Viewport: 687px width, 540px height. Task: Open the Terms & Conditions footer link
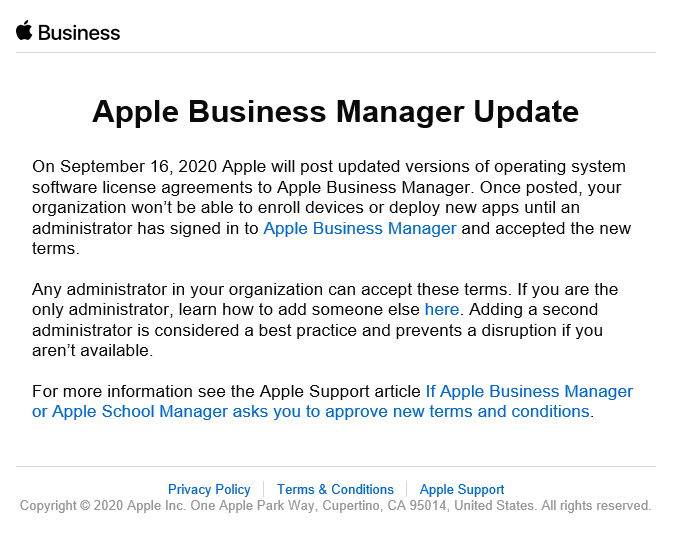click(x=335, y=489)
